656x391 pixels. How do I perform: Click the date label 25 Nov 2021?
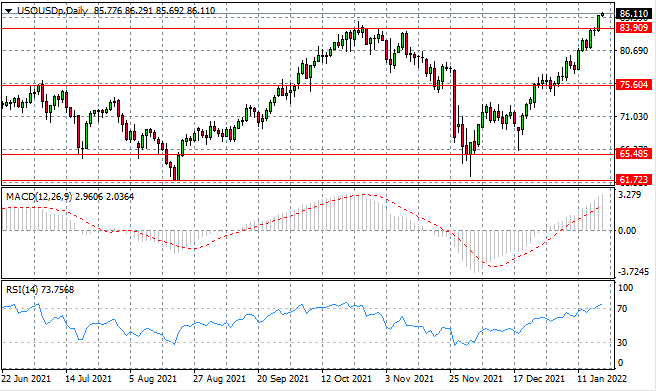click(x=476, y=379)
